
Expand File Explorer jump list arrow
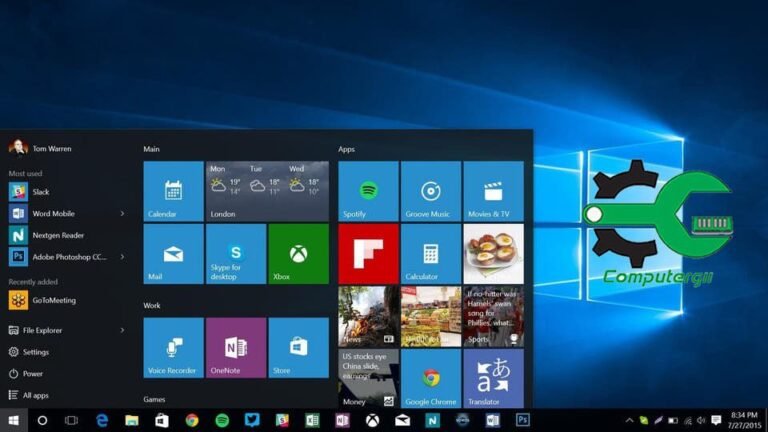click(122, 330)
